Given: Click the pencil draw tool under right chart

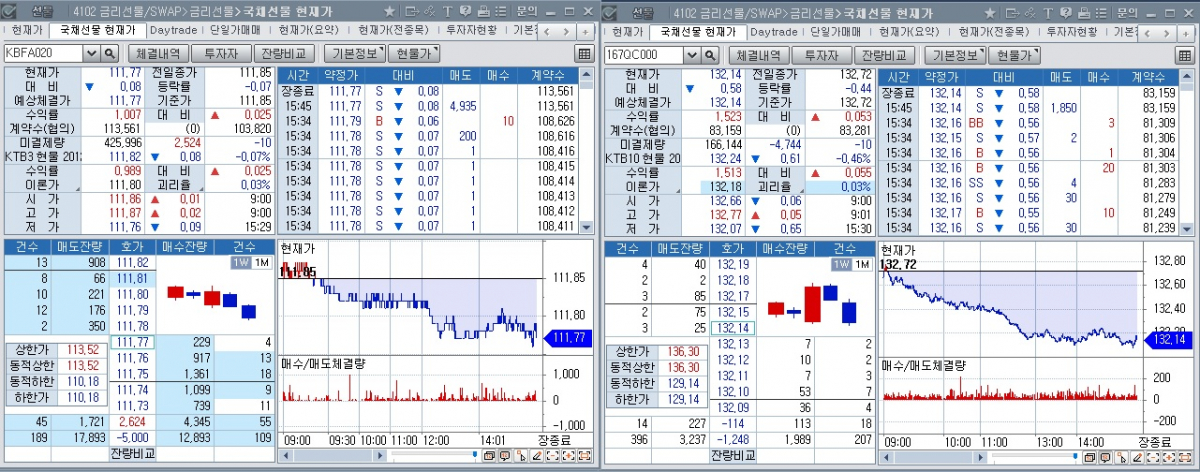Looking at the screenshot, I should (x=1137, y=456).
